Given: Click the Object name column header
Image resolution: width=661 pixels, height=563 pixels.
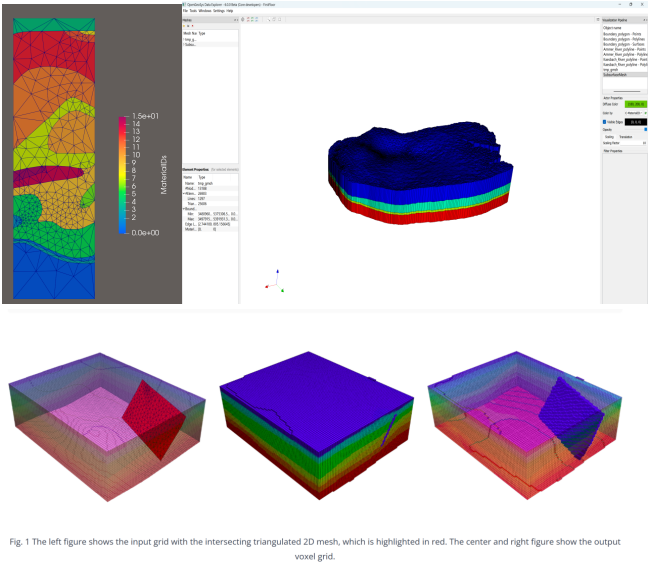Looking at the screenshot, I should coord(612,28).
